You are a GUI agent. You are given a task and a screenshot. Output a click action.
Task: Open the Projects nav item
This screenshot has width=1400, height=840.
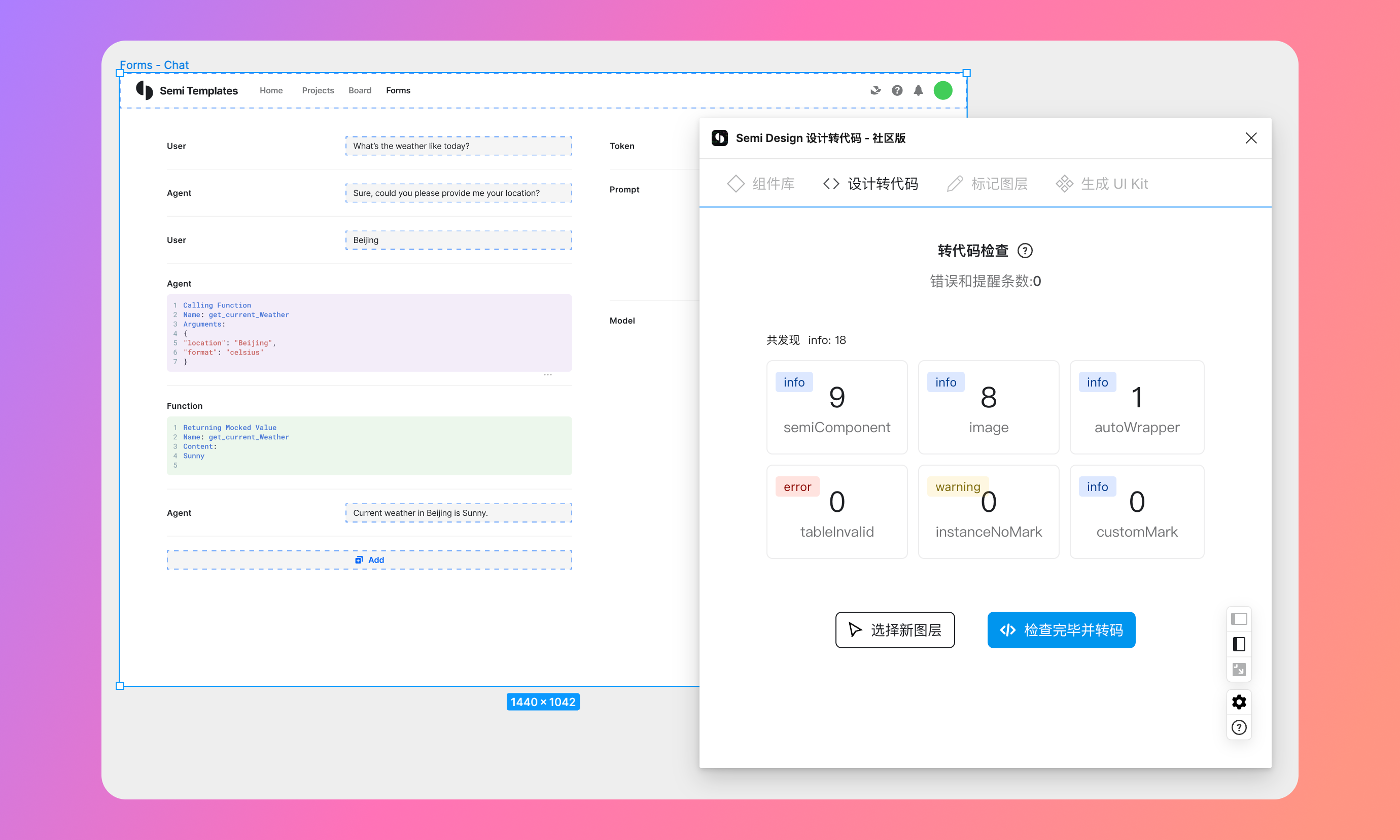coord(318,91)
